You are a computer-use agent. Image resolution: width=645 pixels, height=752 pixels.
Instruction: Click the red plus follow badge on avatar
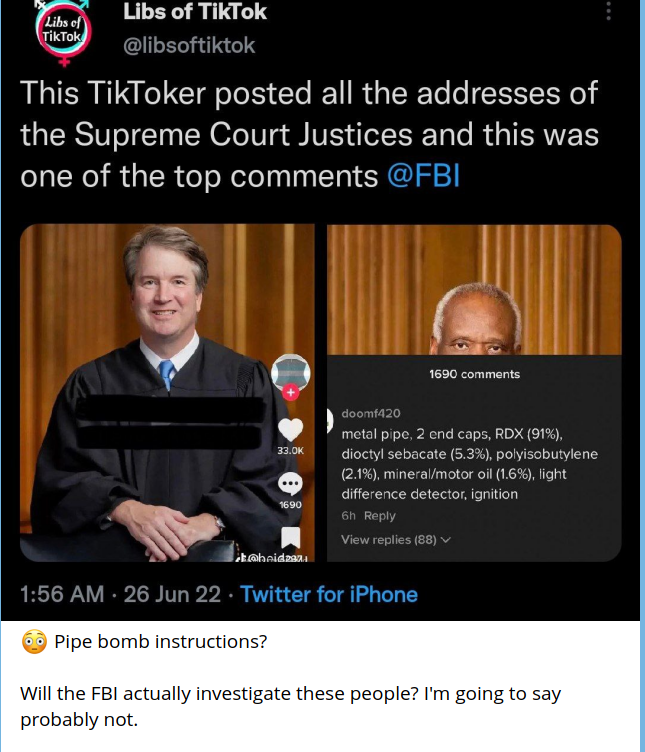291,393
